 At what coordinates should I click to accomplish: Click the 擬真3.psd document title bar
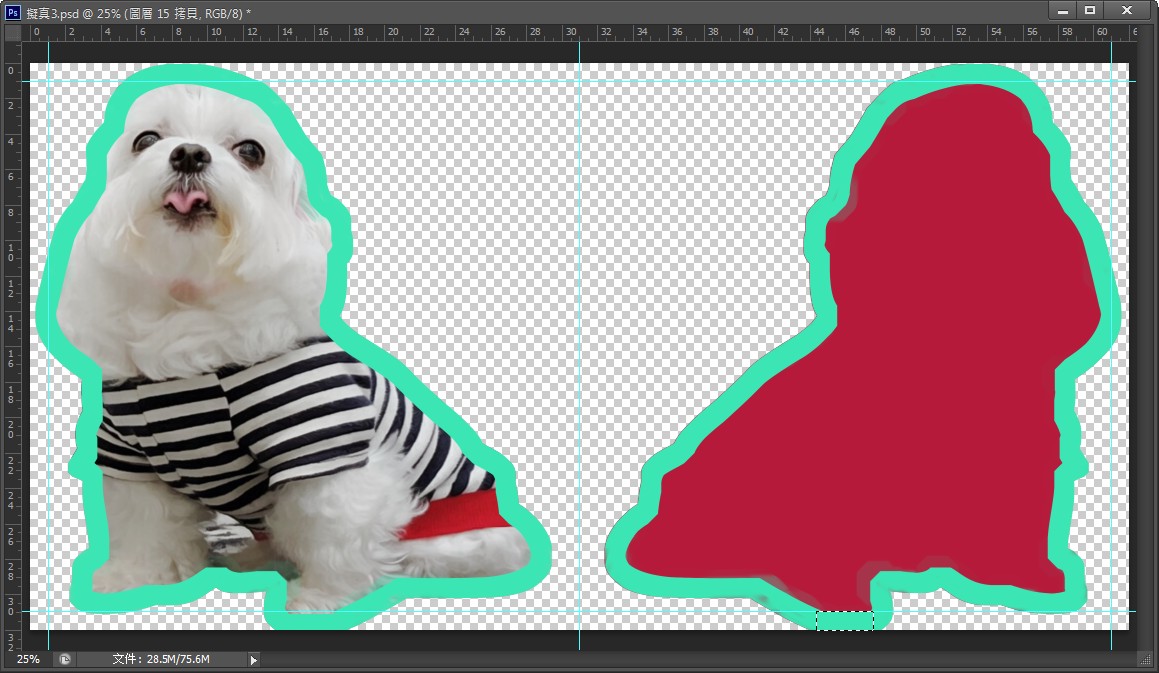coord(500,11)
